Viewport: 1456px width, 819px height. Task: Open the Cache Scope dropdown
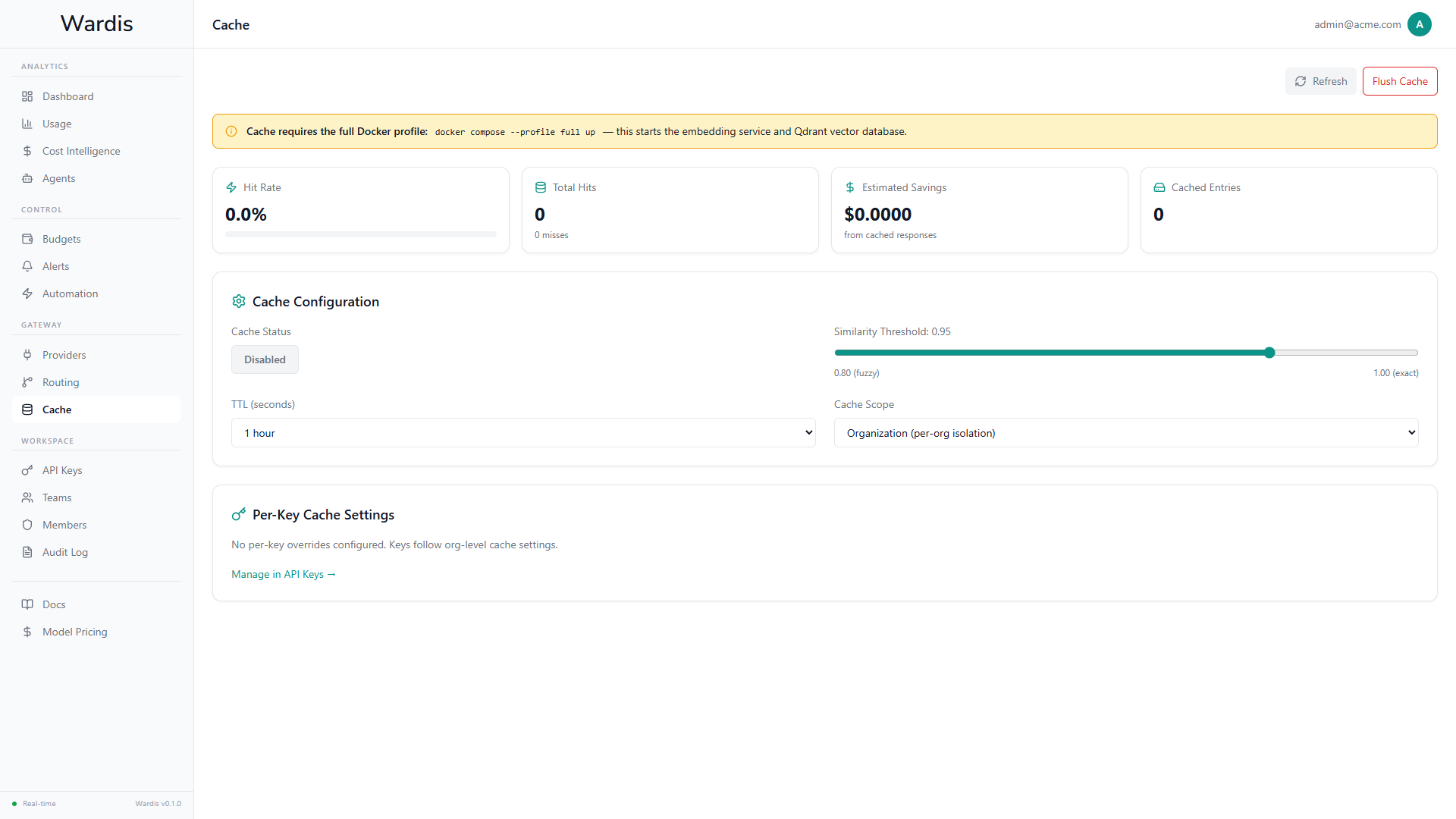(1126, 433)
